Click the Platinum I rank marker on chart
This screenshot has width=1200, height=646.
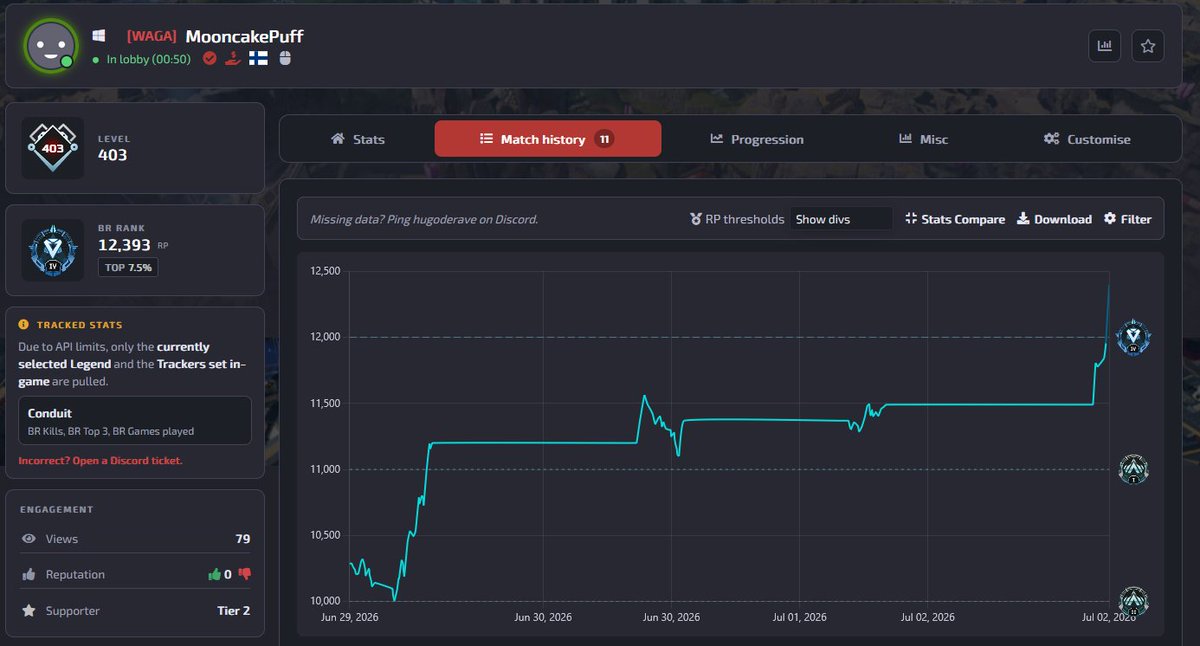1134,469
